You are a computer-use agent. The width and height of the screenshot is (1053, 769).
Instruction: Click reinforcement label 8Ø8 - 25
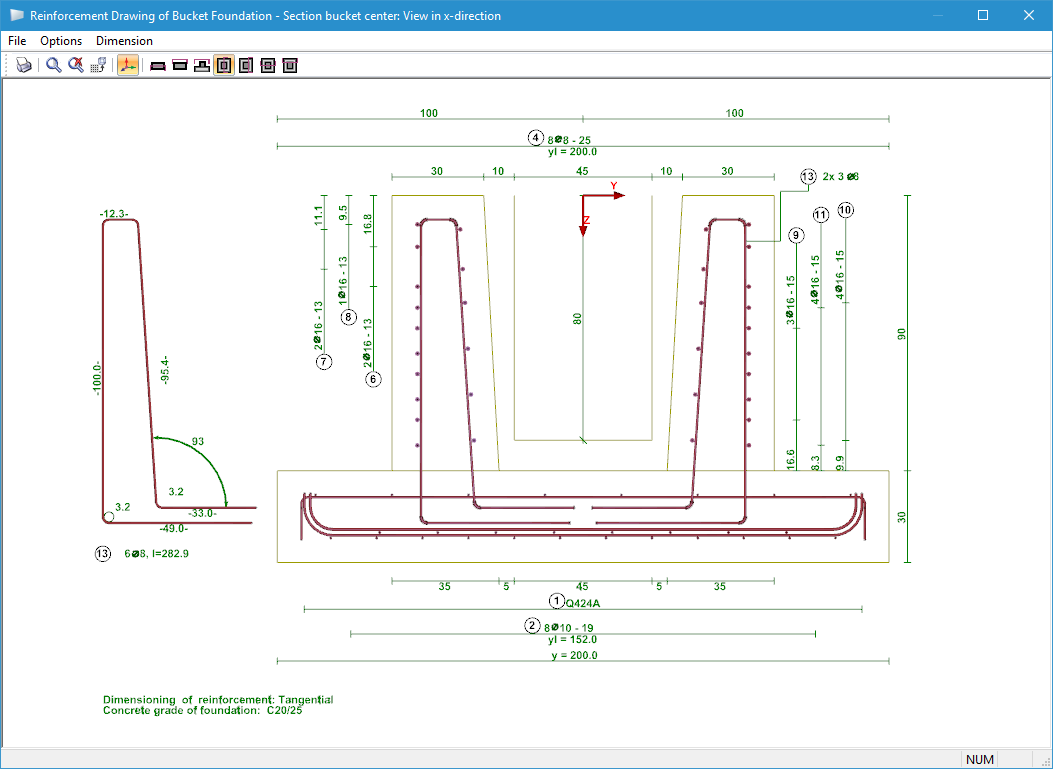(x=569, y=140)
